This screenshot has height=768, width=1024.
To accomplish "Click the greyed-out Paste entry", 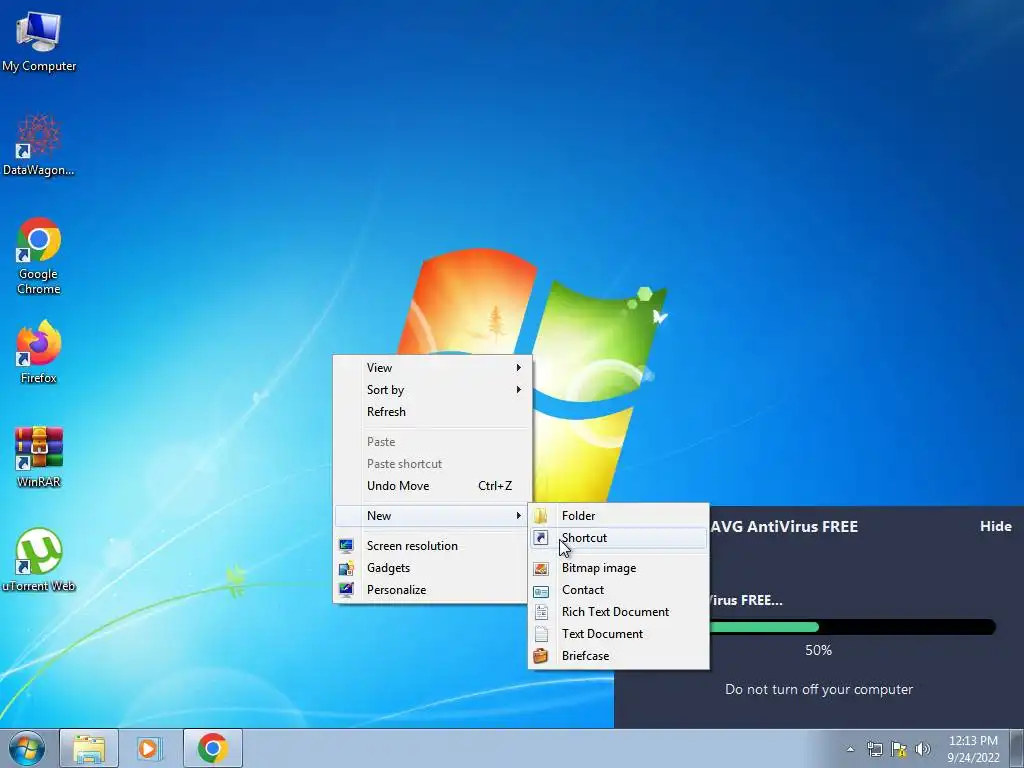I will pos(432,442).
